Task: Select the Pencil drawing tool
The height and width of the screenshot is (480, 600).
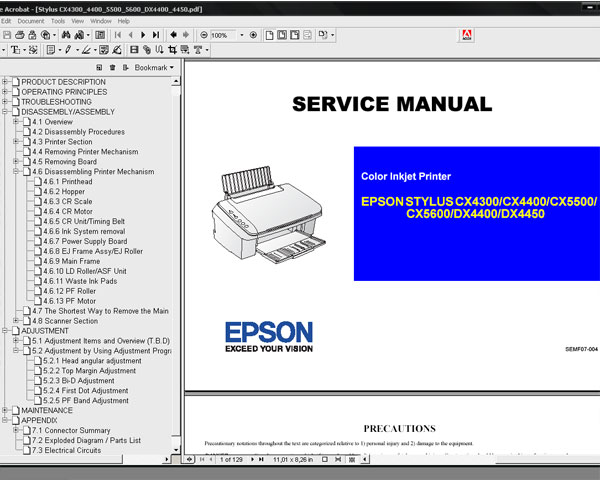Action: 68,50
